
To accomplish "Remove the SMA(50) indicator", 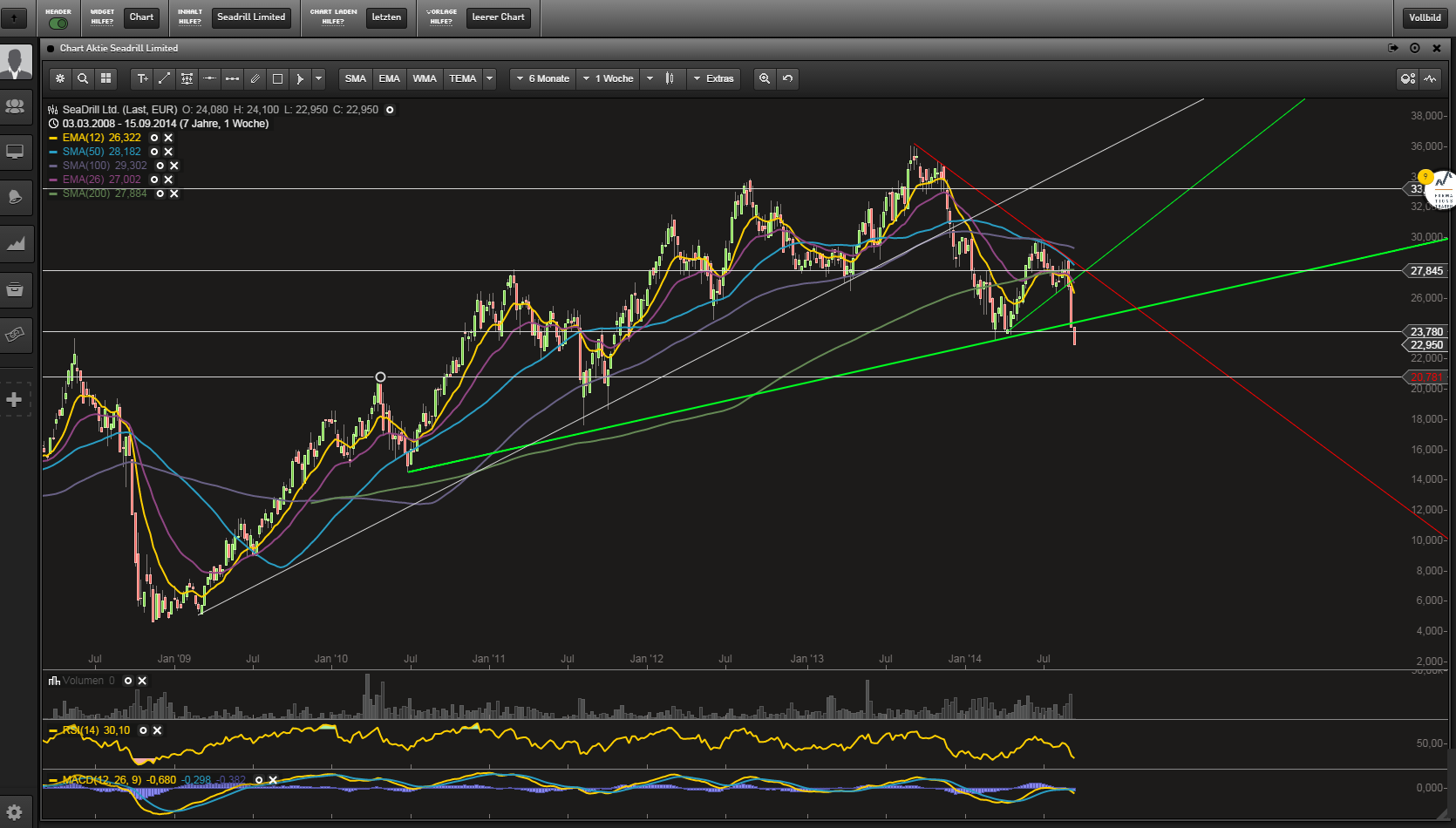I will pos(168,152).
